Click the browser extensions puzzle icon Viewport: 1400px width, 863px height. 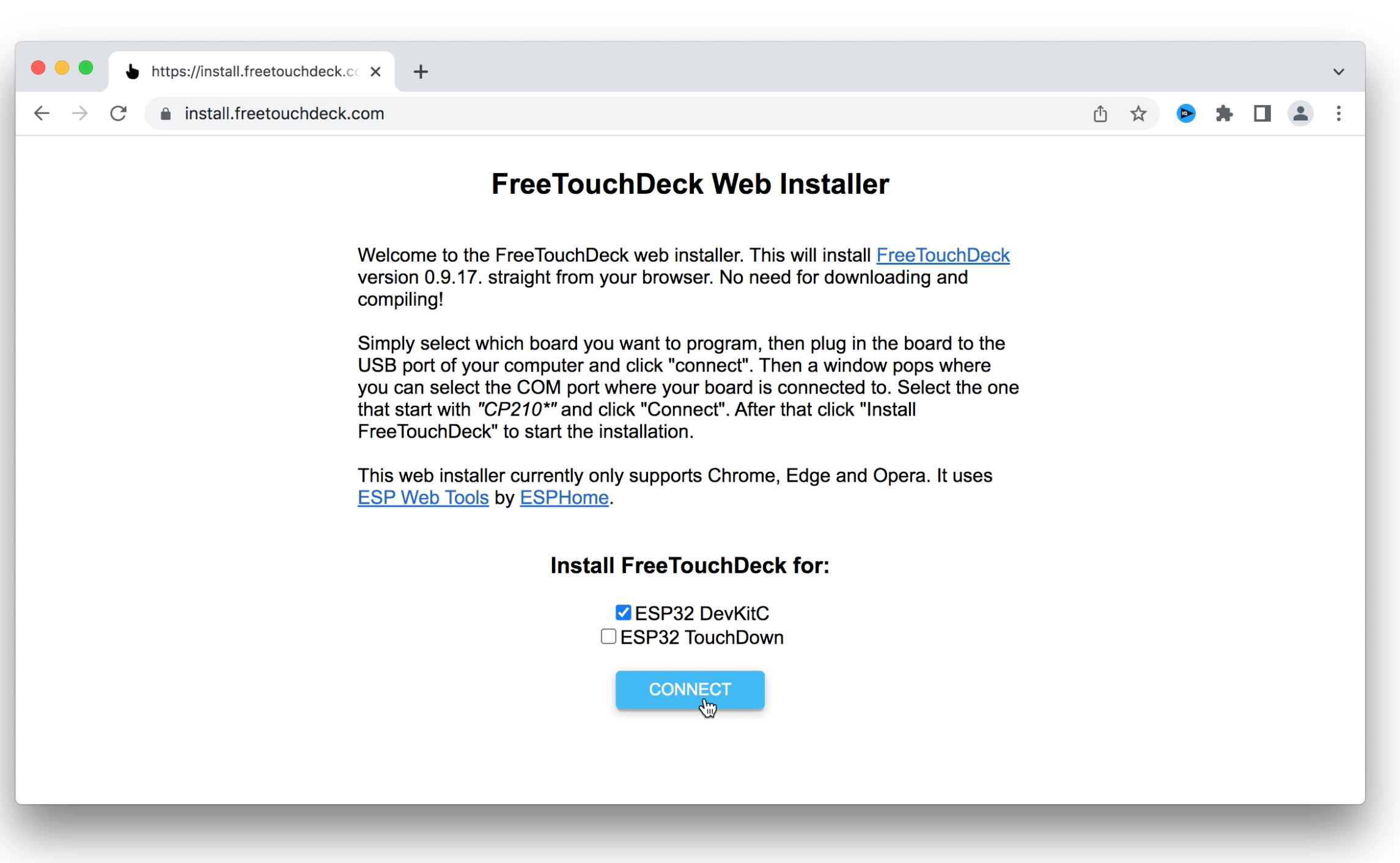tap(1224, 113)
